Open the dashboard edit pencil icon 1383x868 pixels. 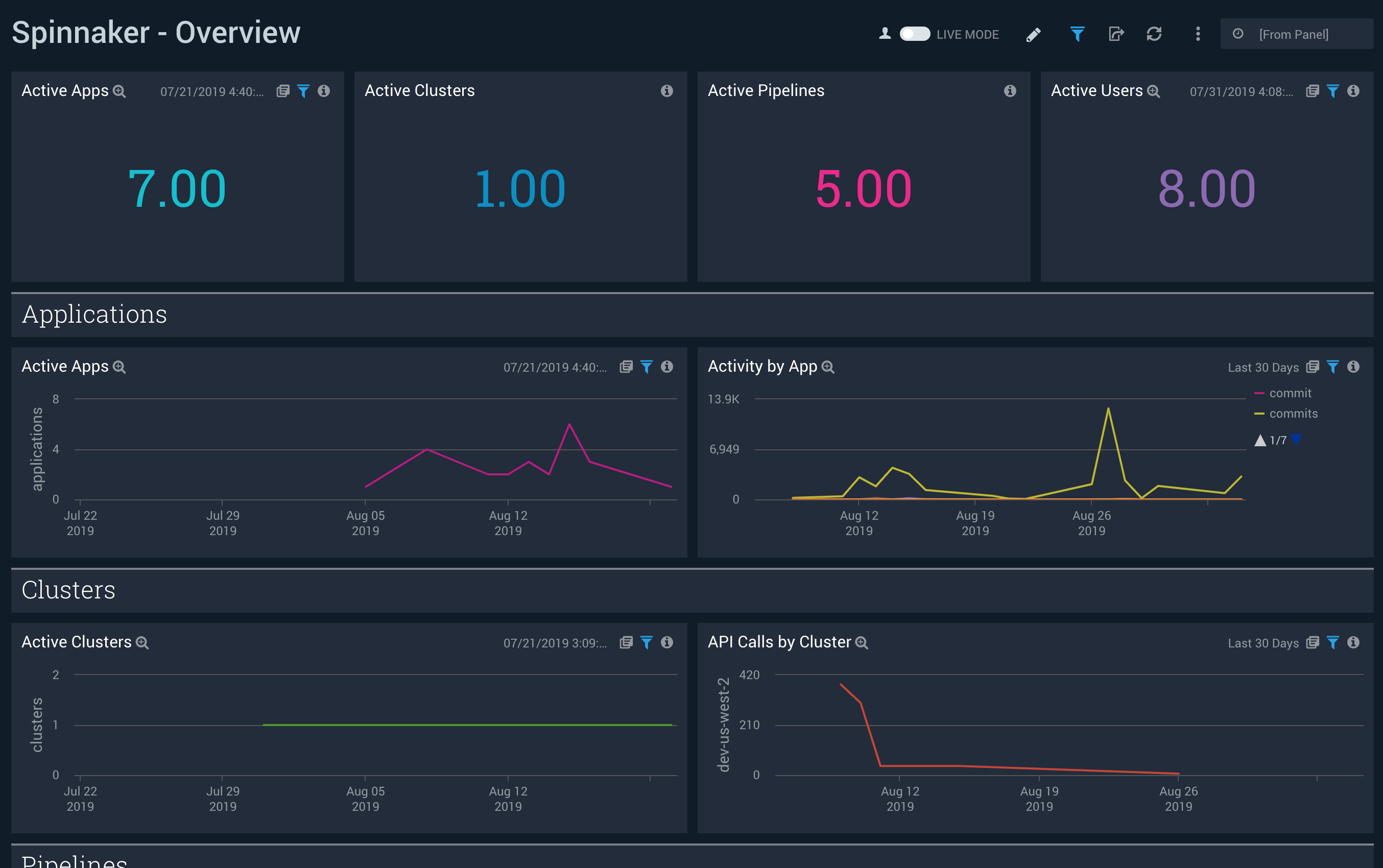pos(1032,34)
